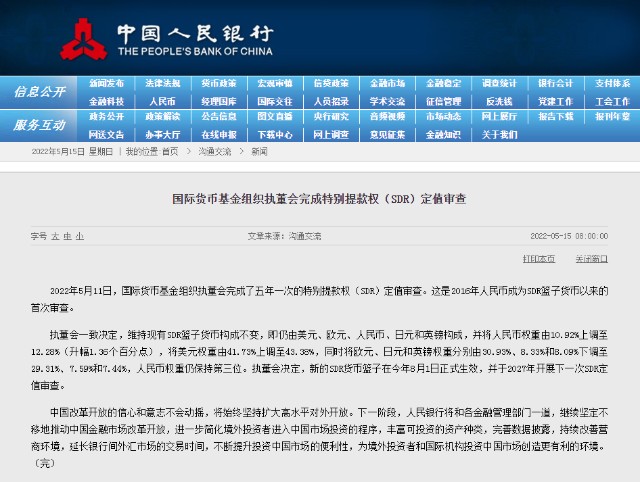Click the closing （完） marker
Screen dimensions: 640x482
click(43, 463)
